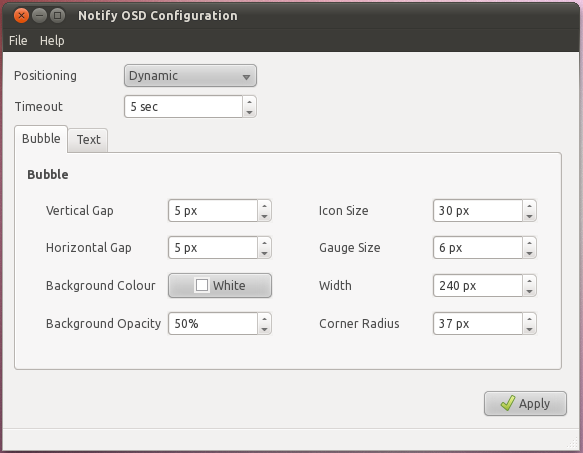Increase Icon Size with the up arrow
The width and height of the screenshot is (583, 453).
[x=529, y=205]
